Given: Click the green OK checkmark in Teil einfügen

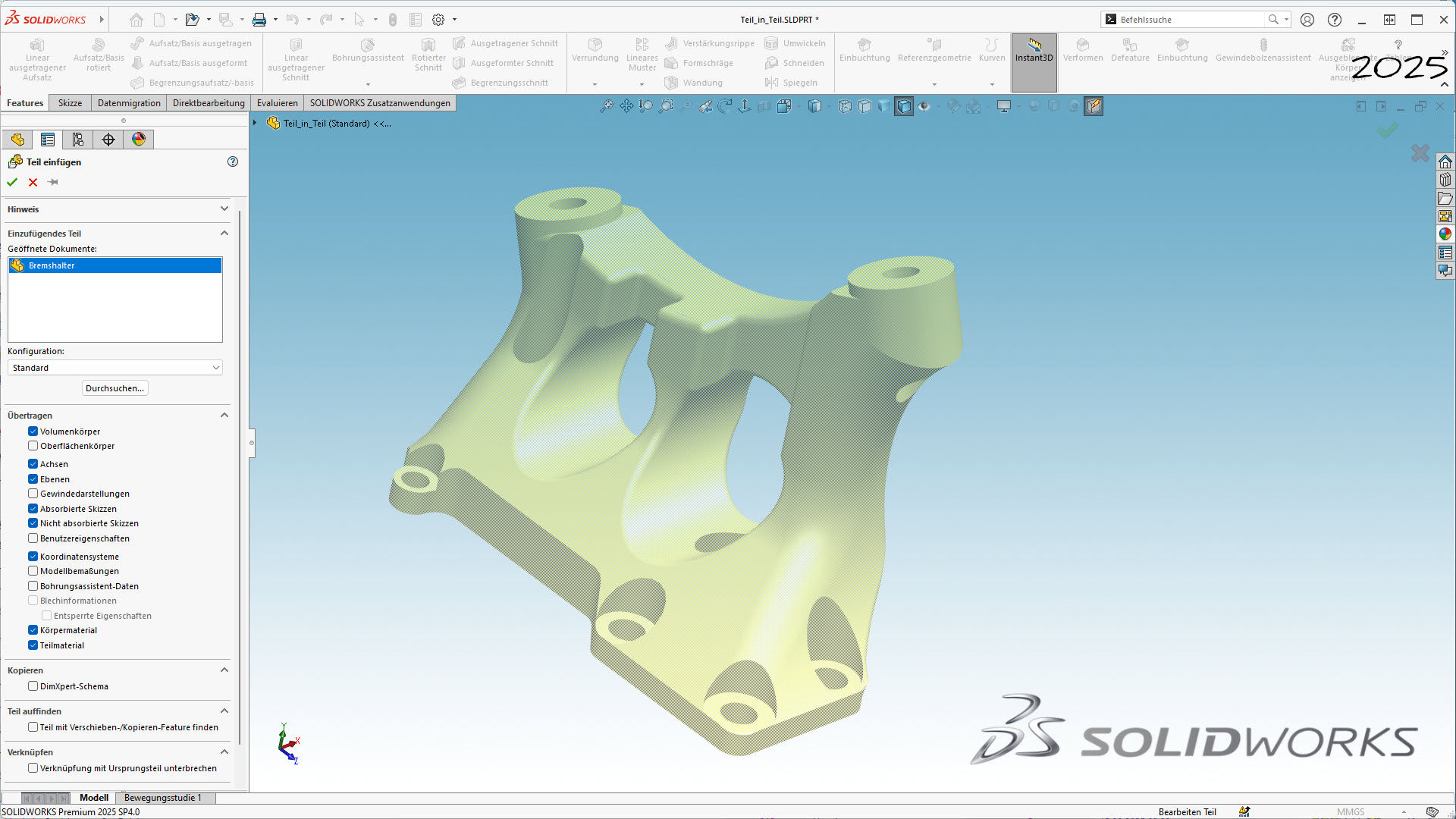Looking at the screenshot, I should click(x=12, y=182).
